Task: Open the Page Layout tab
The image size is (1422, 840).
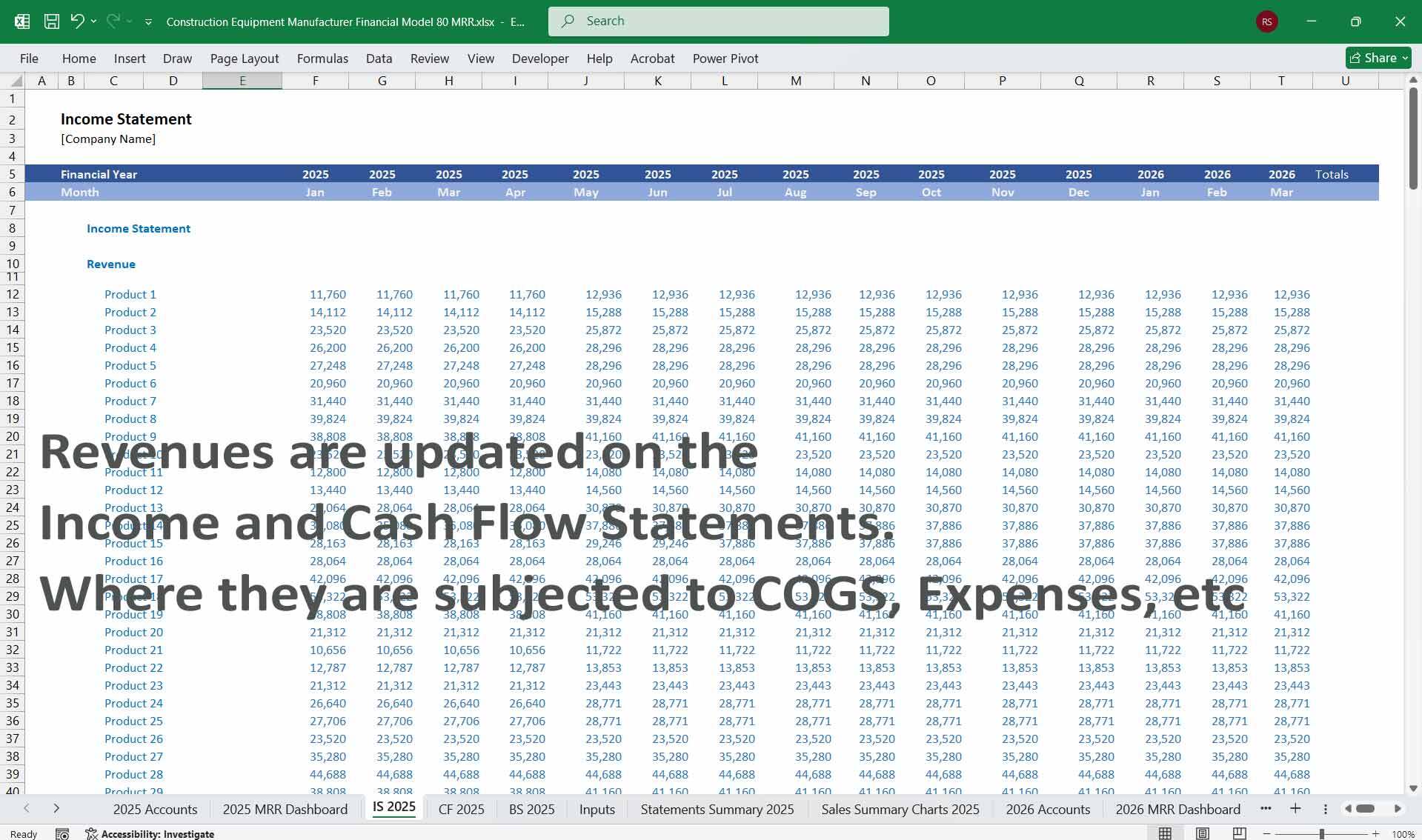Action: pos(245,59)
